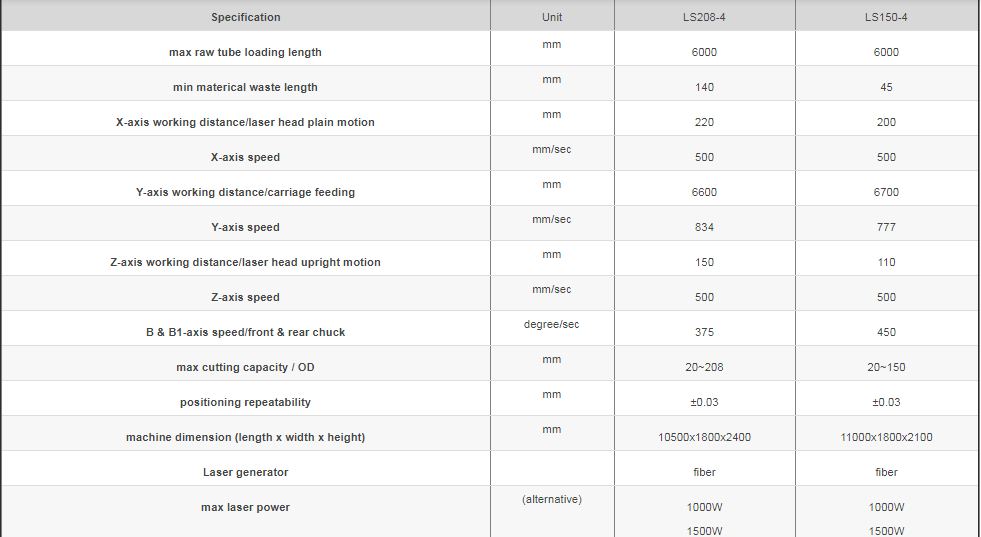Select the LS208-4 column header
The width and height of the screenshot is (981, 537).
pyautogui.click(x=704, y=17)
